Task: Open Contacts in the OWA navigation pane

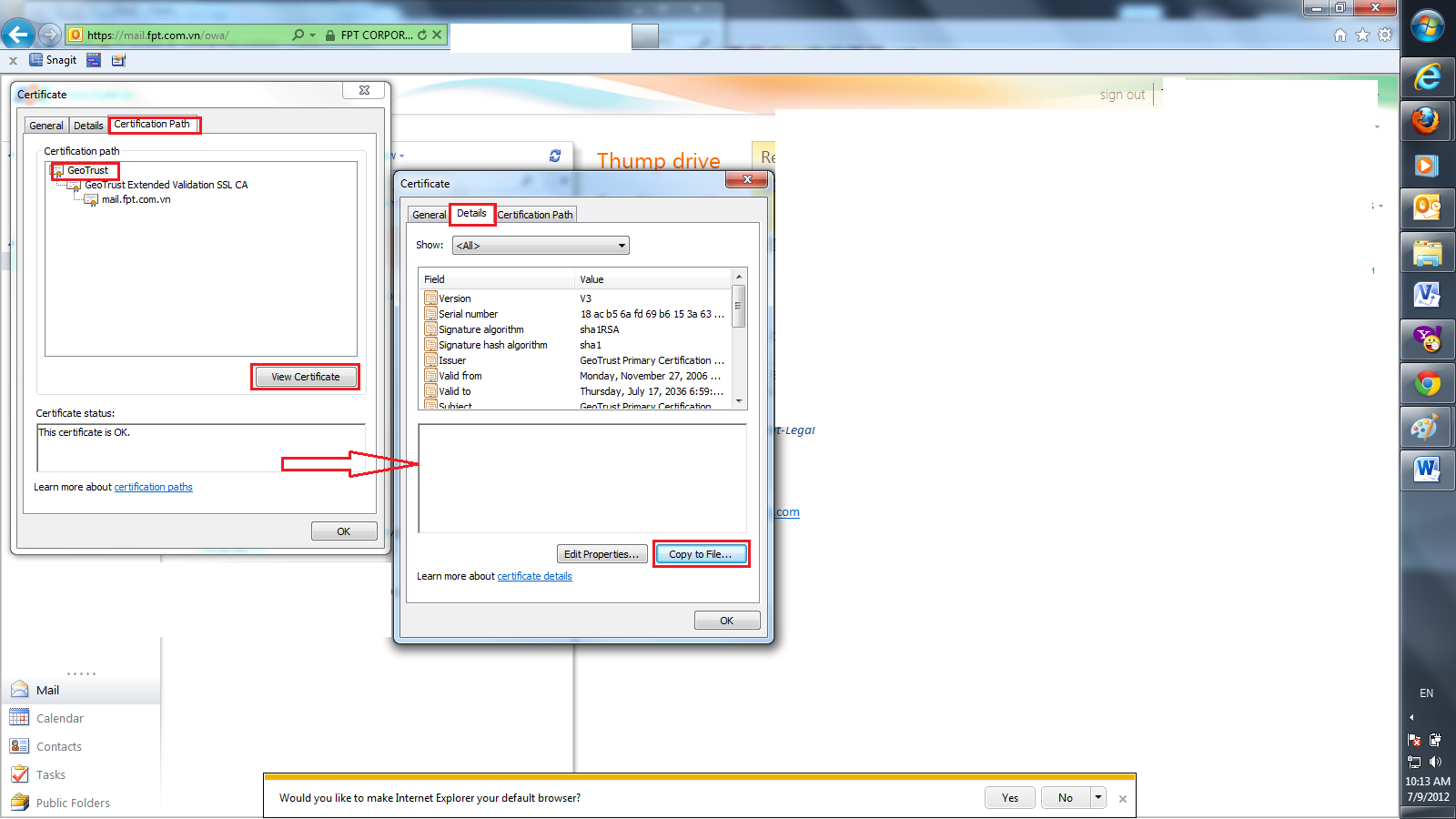Action: pos(81,746)
